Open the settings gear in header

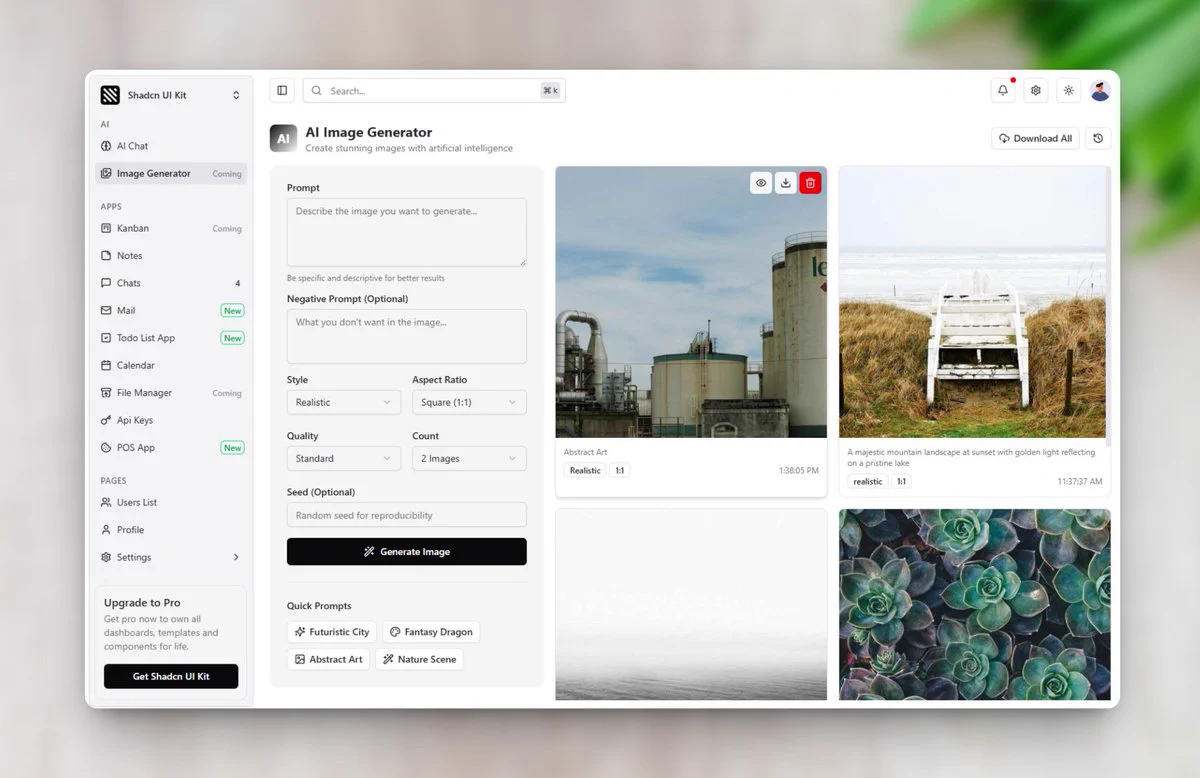(1036, 90)
